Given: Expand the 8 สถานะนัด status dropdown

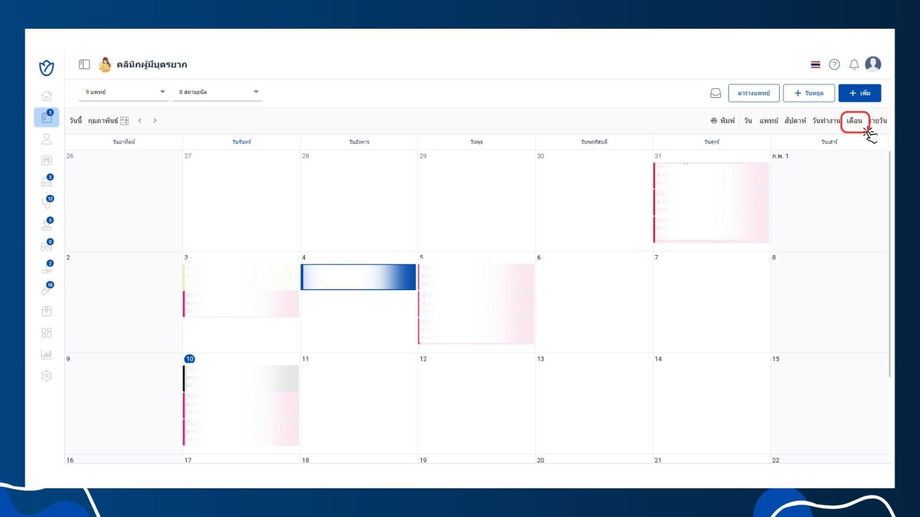Looking at the screenshot, I should [x=218, y=92].
